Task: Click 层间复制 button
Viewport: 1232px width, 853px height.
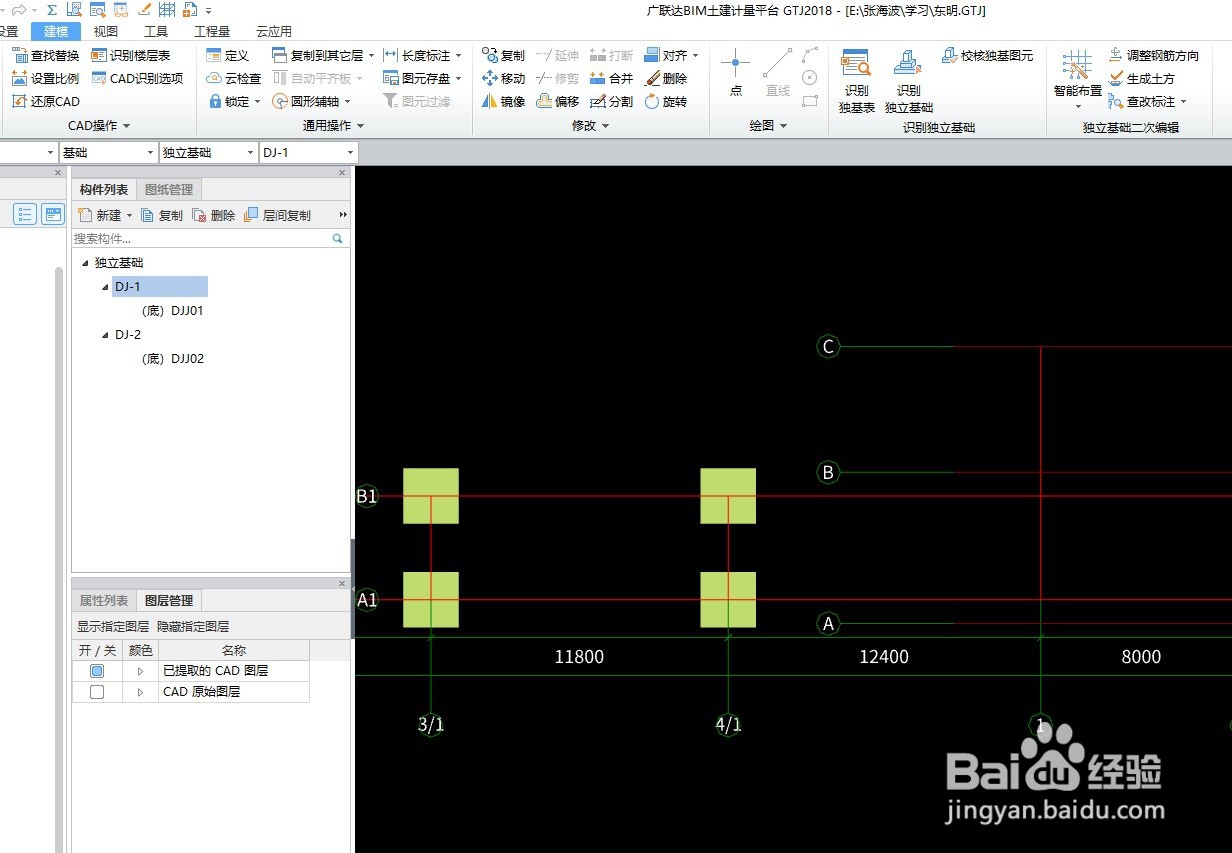Action: (x=278, y=215)
